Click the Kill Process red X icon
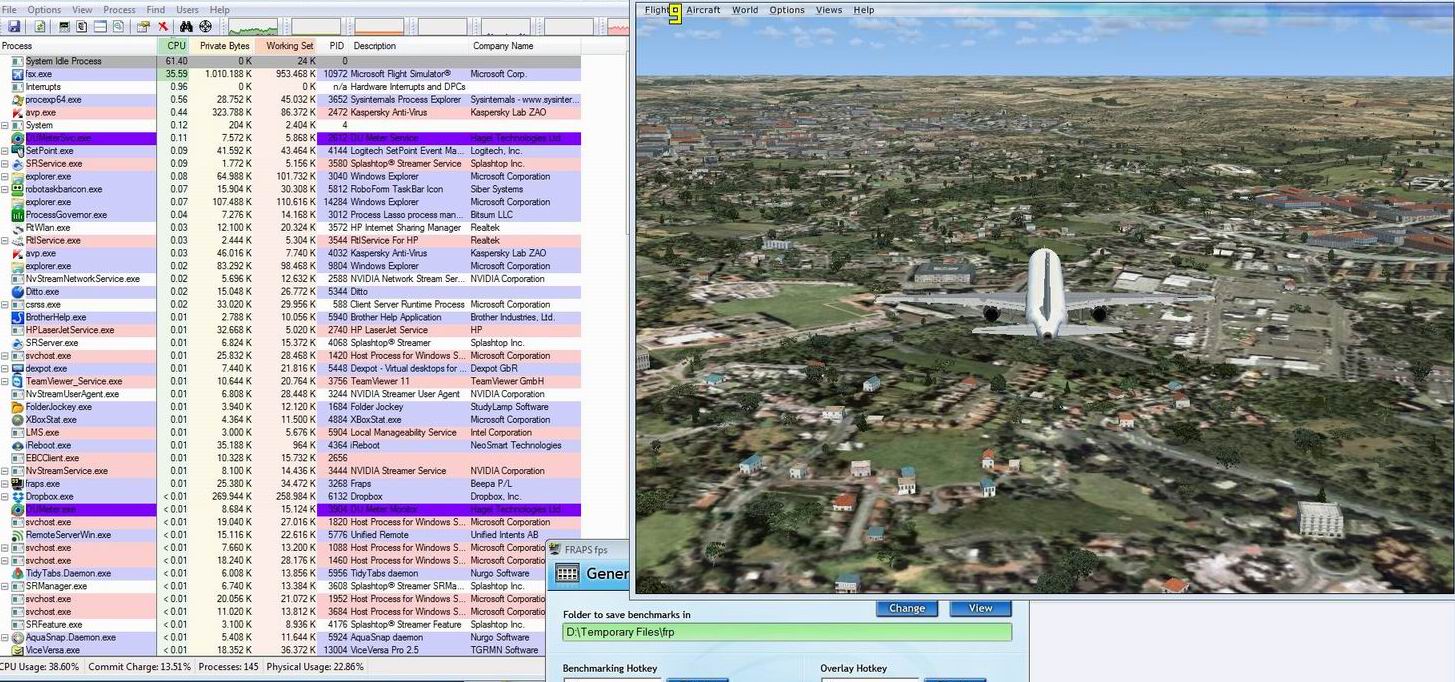The height and width of the screenshot is (682, 1455). pos(163,26)
